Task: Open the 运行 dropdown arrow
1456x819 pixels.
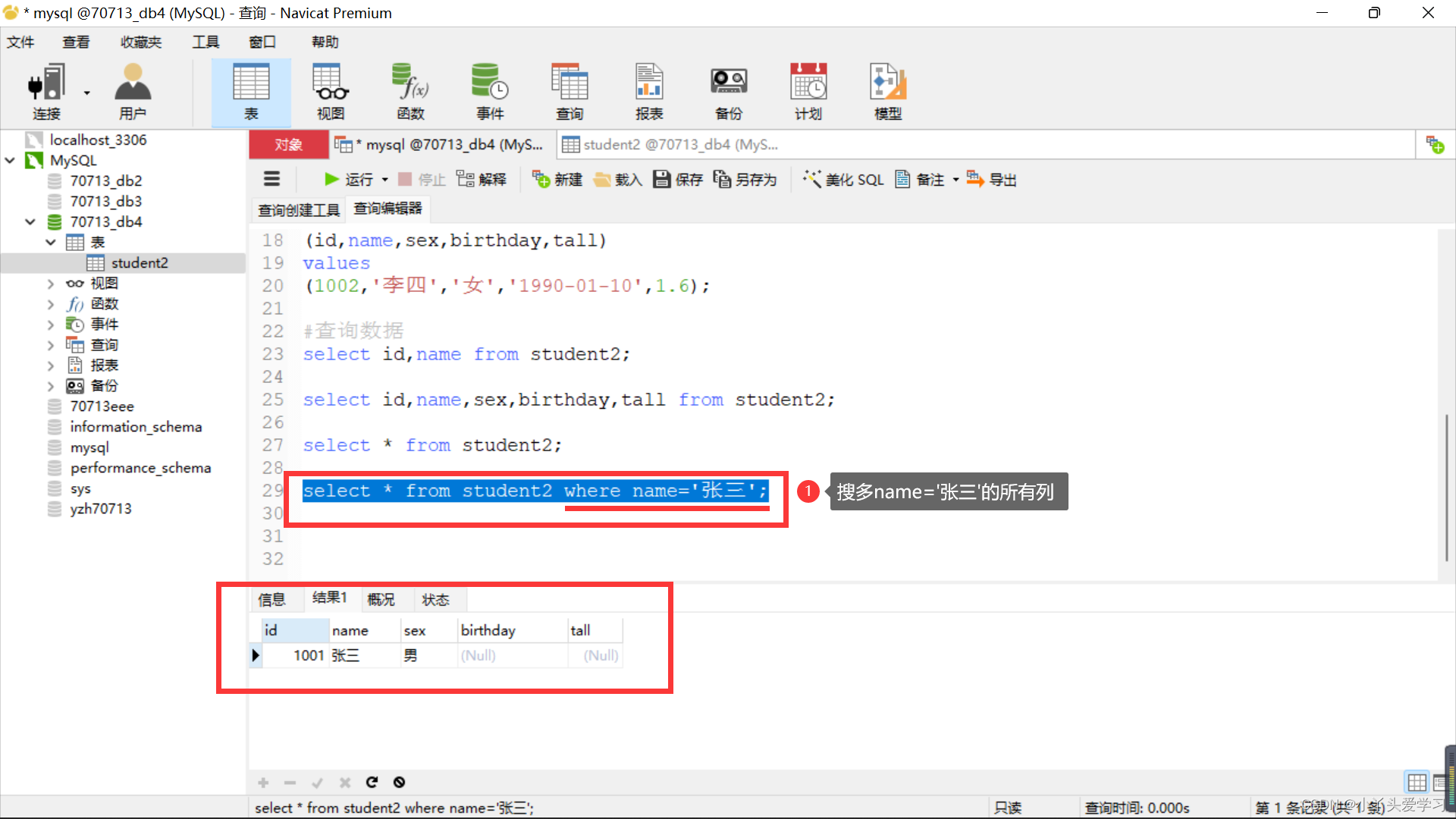Action: click(x=385, y=180)
